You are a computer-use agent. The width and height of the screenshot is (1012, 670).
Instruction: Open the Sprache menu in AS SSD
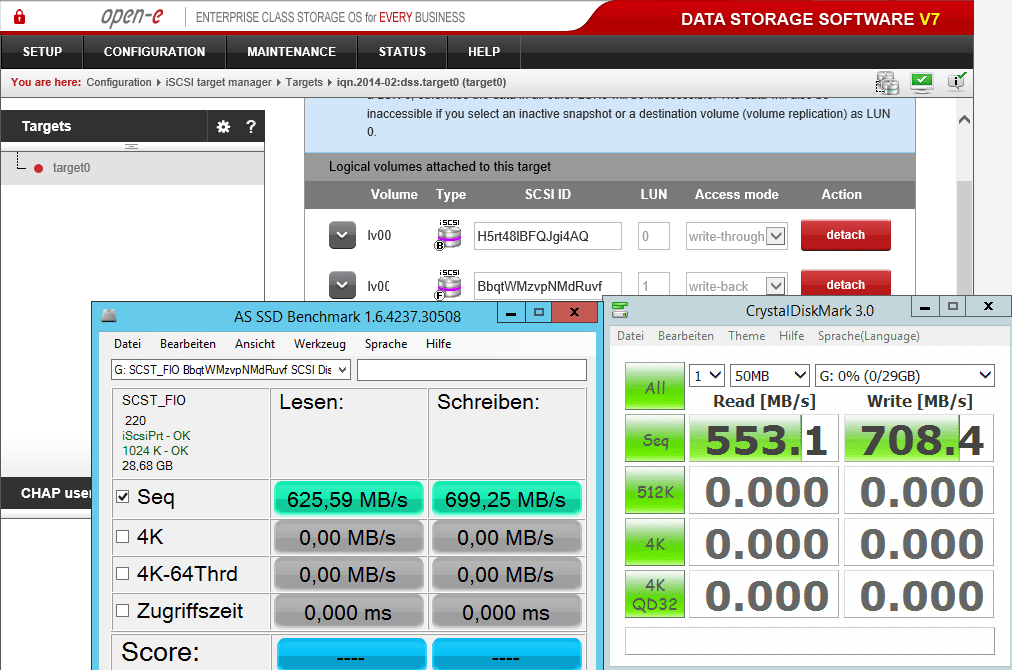point(386,344)
